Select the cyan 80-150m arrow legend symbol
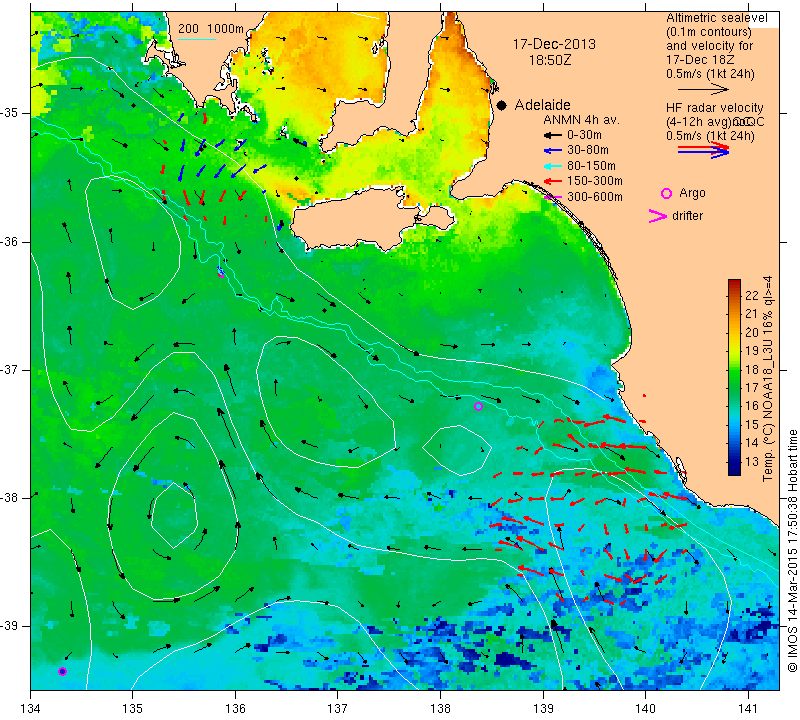 pos(552,166)
